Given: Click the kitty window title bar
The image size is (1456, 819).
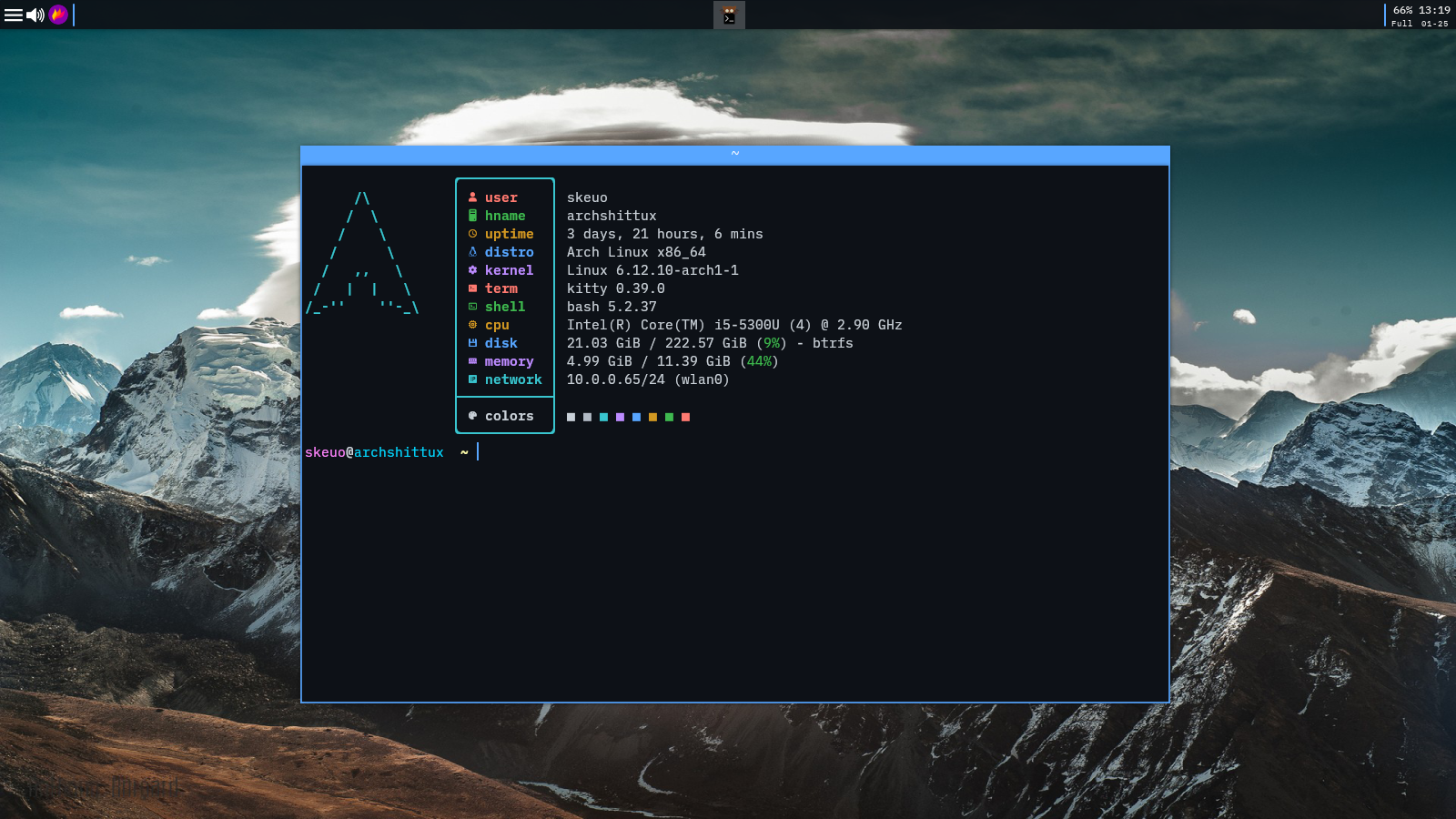Looking at the screenshot, I should click(734, 155).
